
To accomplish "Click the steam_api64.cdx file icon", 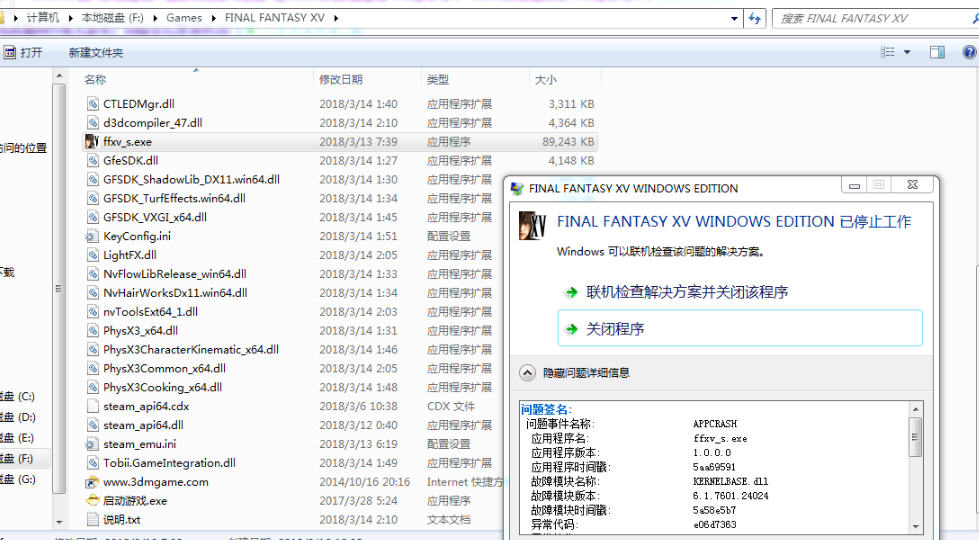I will pos(92,406).
